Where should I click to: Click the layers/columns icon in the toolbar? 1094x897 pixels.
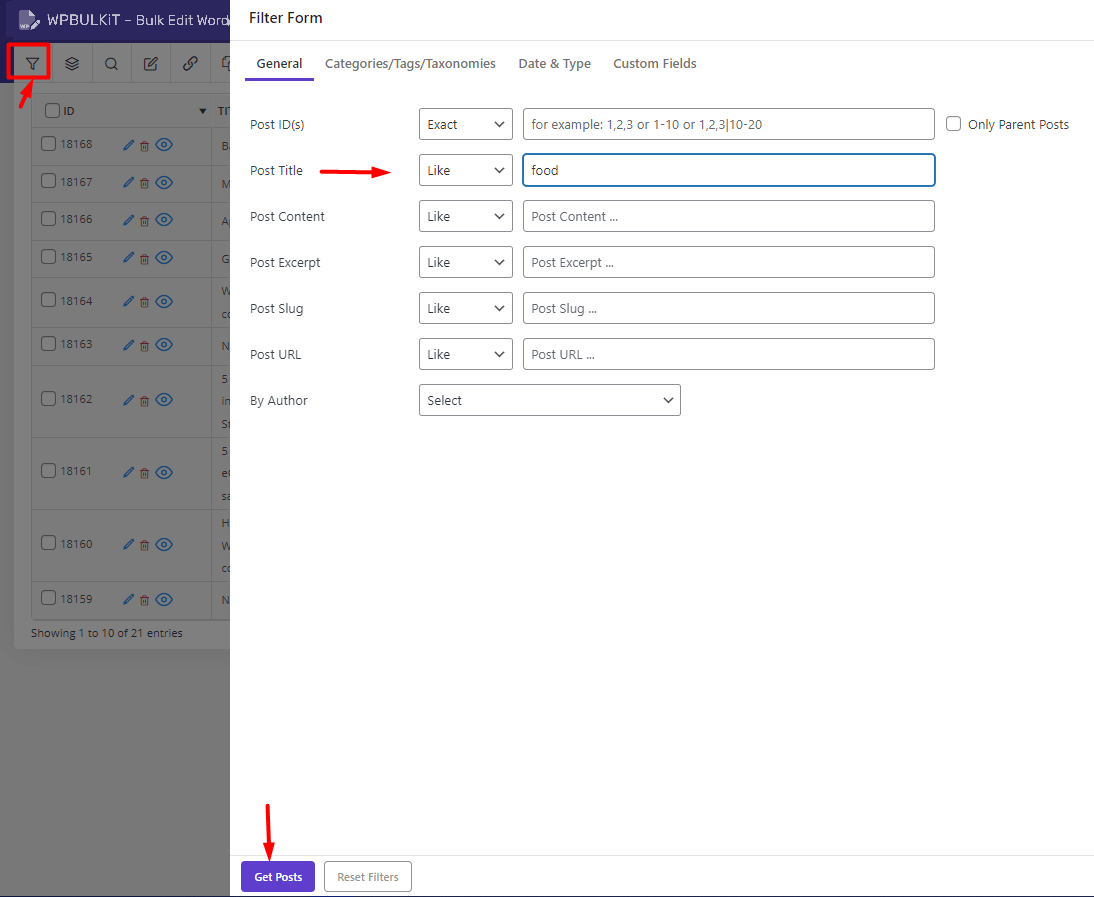(71, 62)
